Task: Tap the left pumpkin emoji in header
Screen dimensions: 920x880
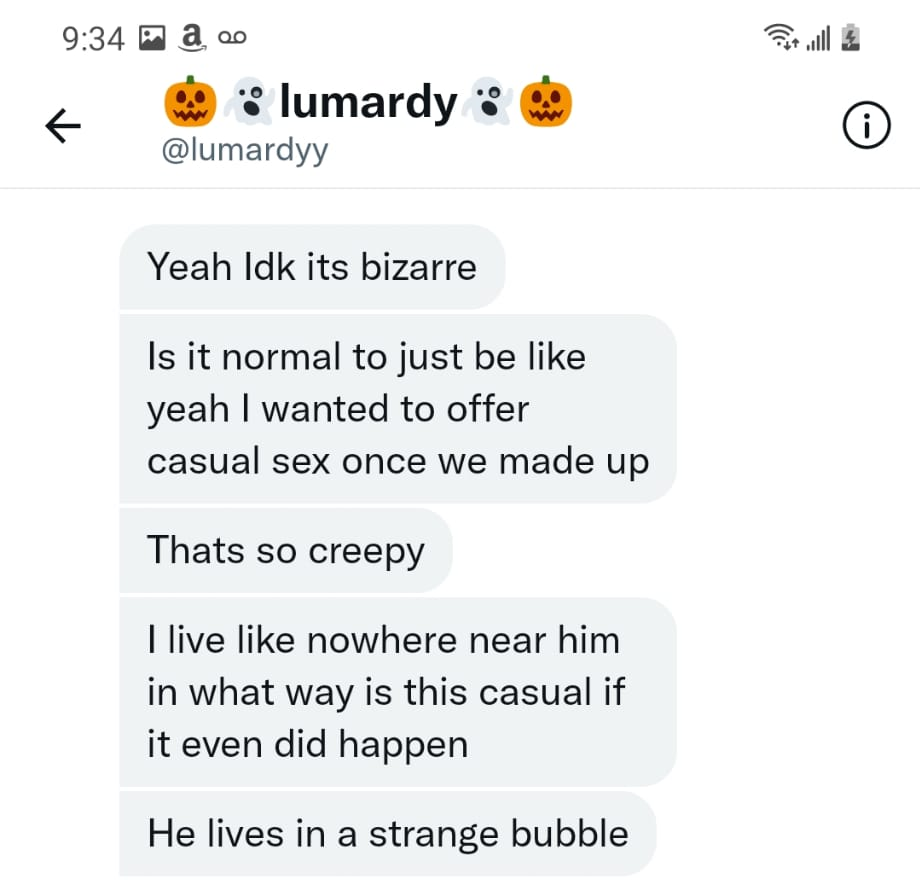Action: (x=190, y=101)
